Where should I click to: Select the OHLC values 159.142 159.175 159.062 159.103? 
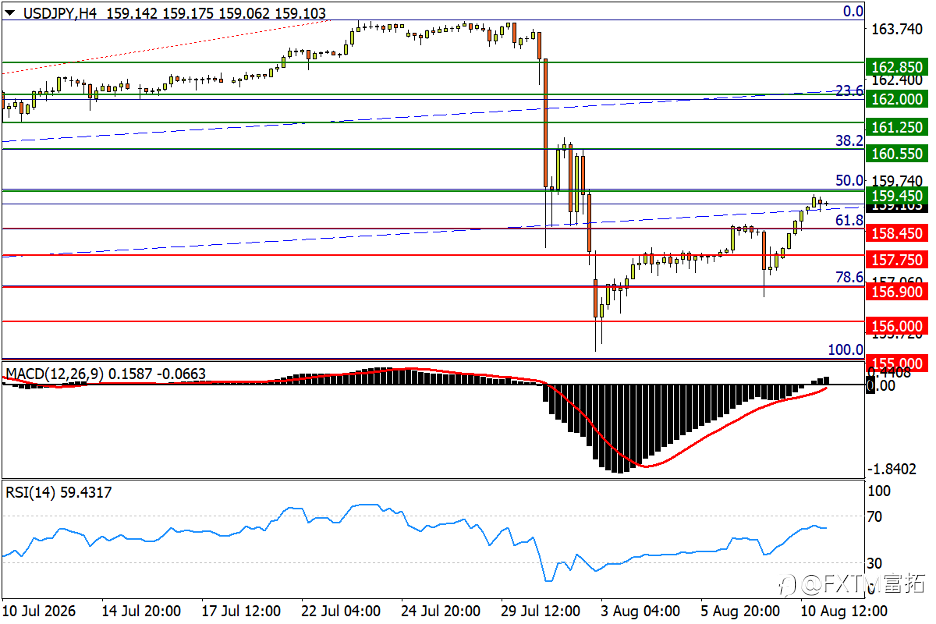point(216,13)
